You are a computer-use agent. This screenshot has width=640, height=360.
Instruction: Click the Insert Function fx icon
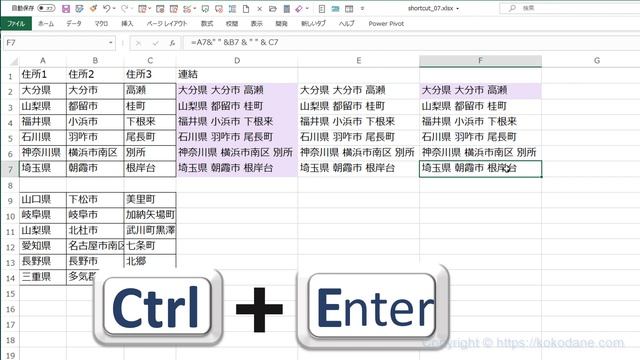172,43
